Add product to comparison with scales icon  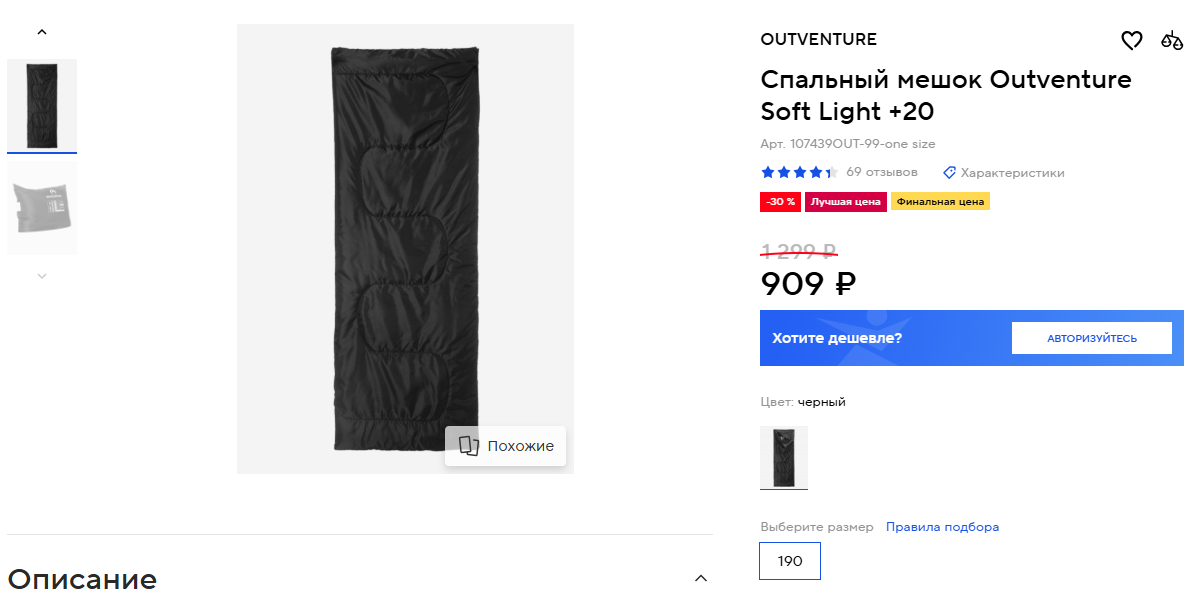pyautogui.click(x=1171, y=41)
